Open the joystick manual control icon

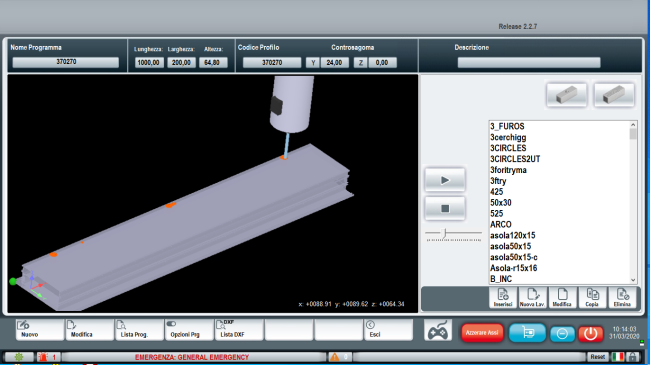click(x=438, y=331)
